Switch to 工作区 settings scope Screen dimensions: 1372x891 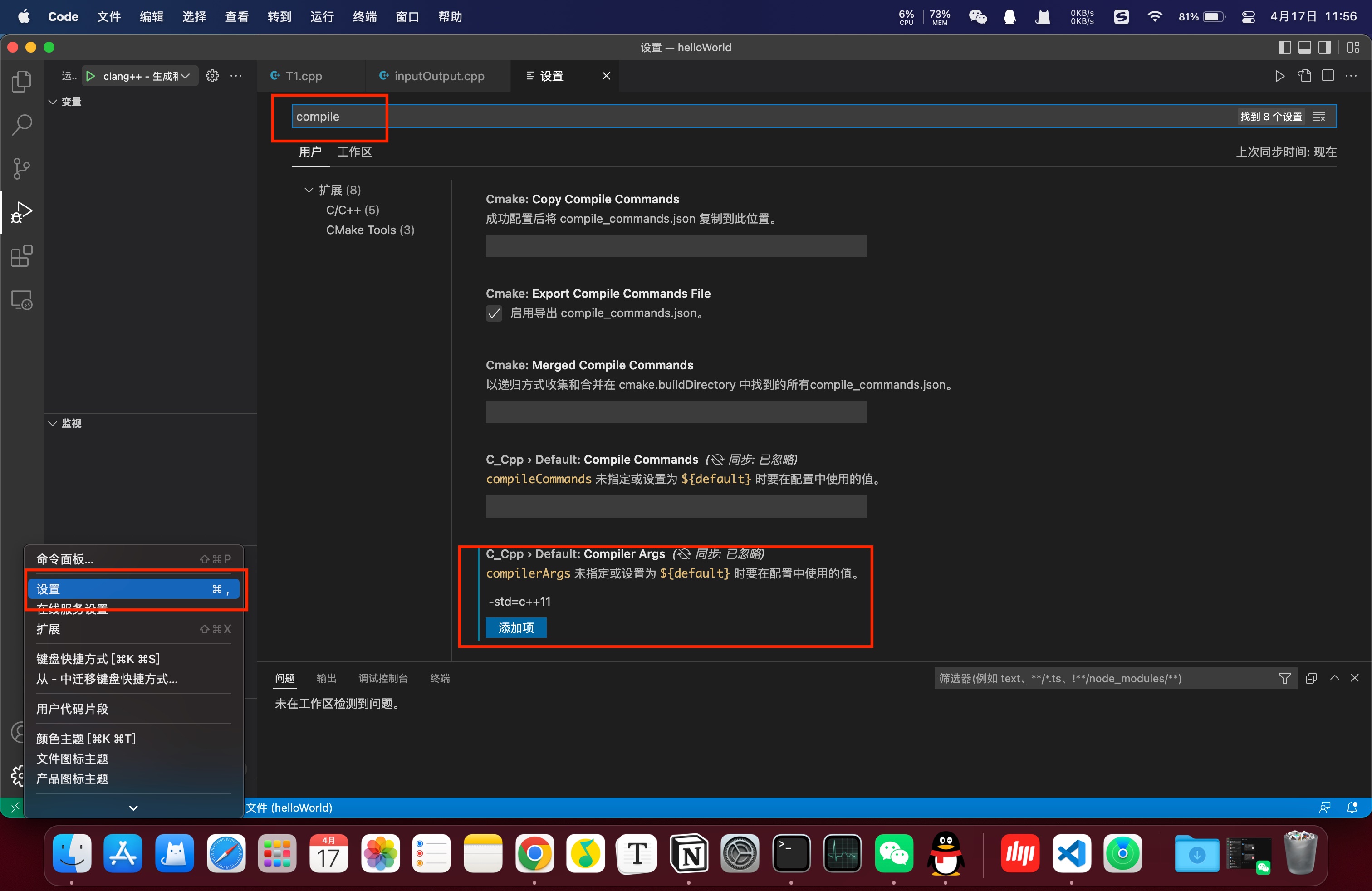coord(354,152)
